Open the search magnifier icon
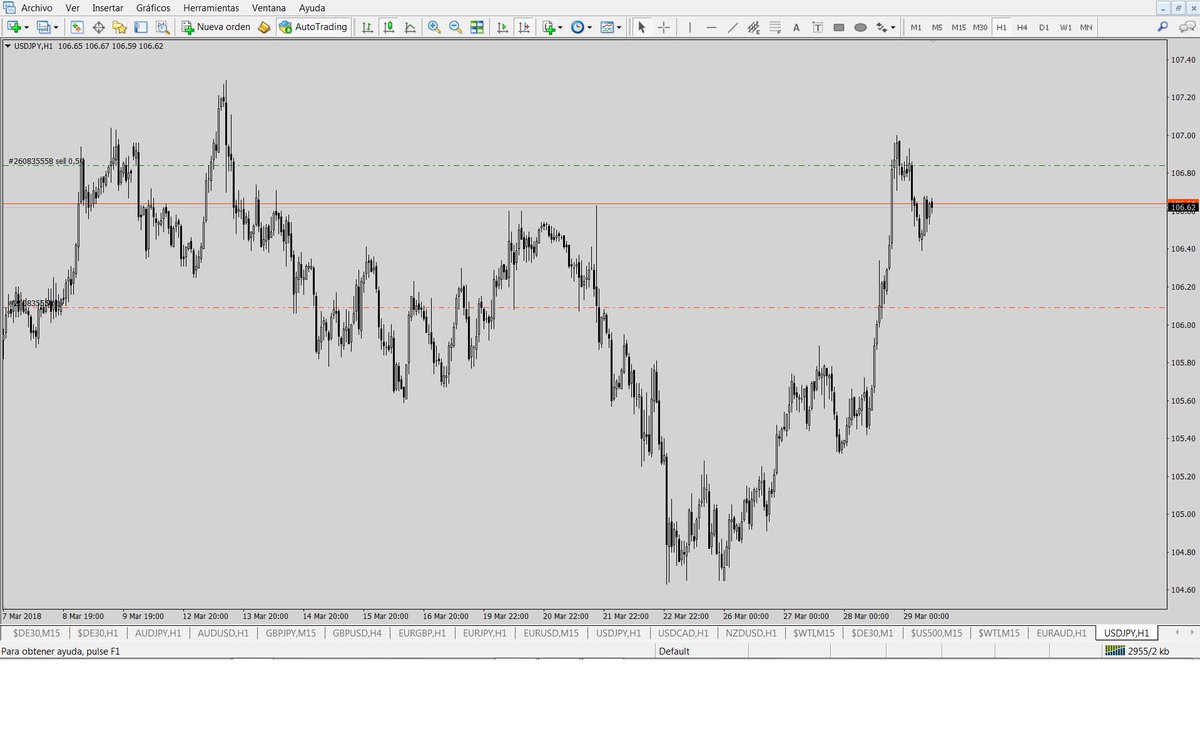This screenshot has width=1200, height=746. (x=1163, y=27)
